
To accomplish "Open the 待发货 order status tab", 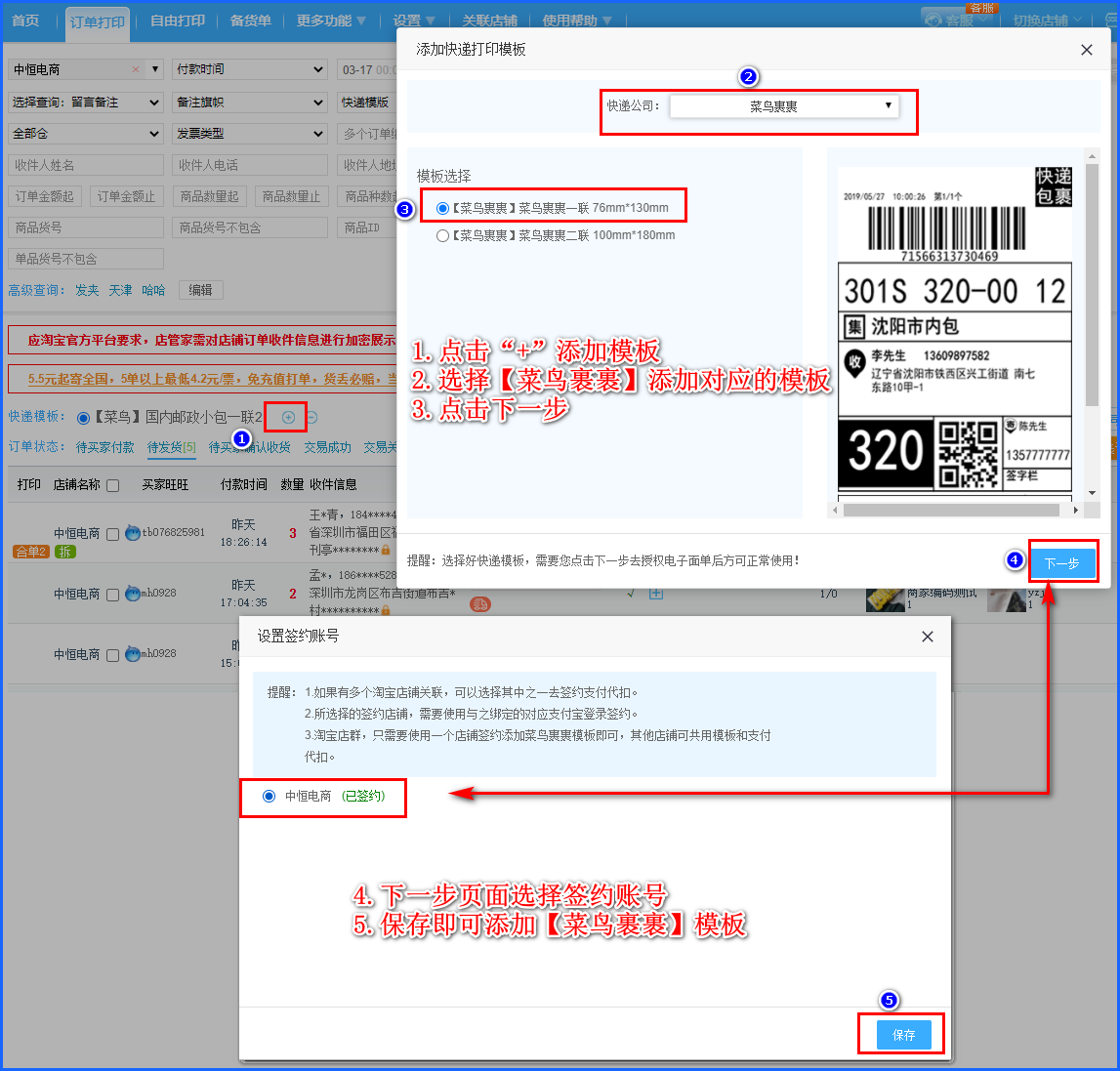I will coord(171,447).
